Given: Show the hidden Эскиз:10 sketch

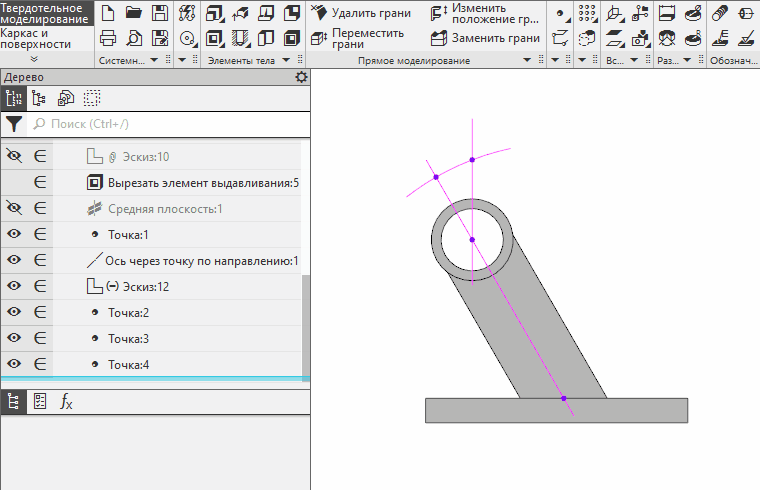Looking at the screenshot, I should 14,156.
